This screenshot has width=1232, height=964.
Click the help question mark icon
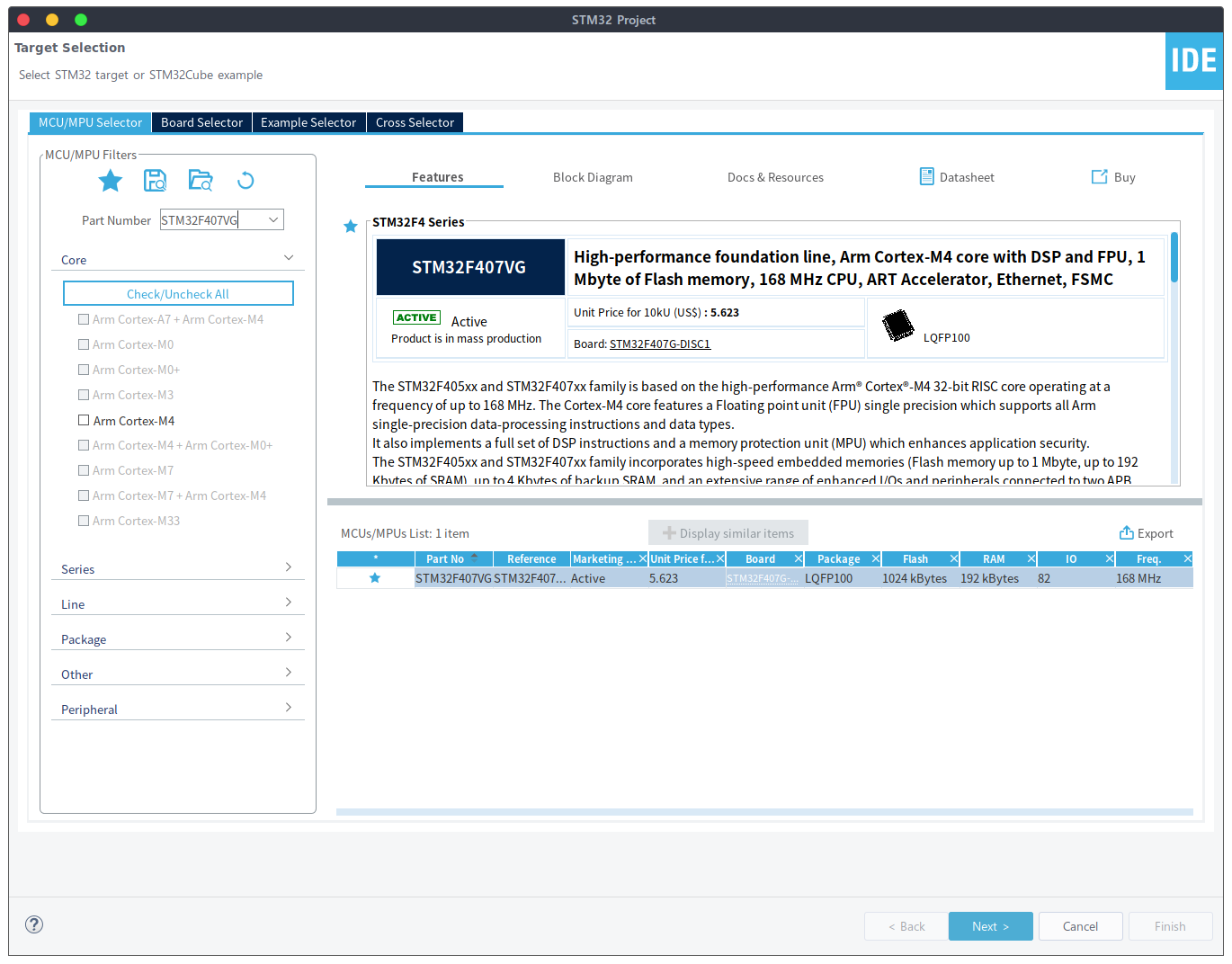pos(34,924)
